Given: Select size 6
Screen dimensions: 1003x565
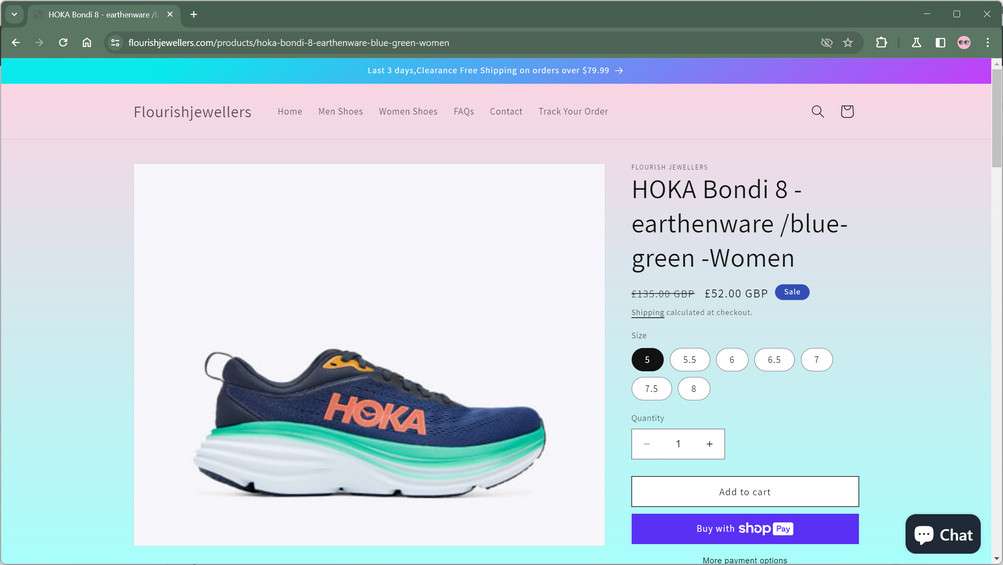Looking at the screenshot, I should [732, 360].
